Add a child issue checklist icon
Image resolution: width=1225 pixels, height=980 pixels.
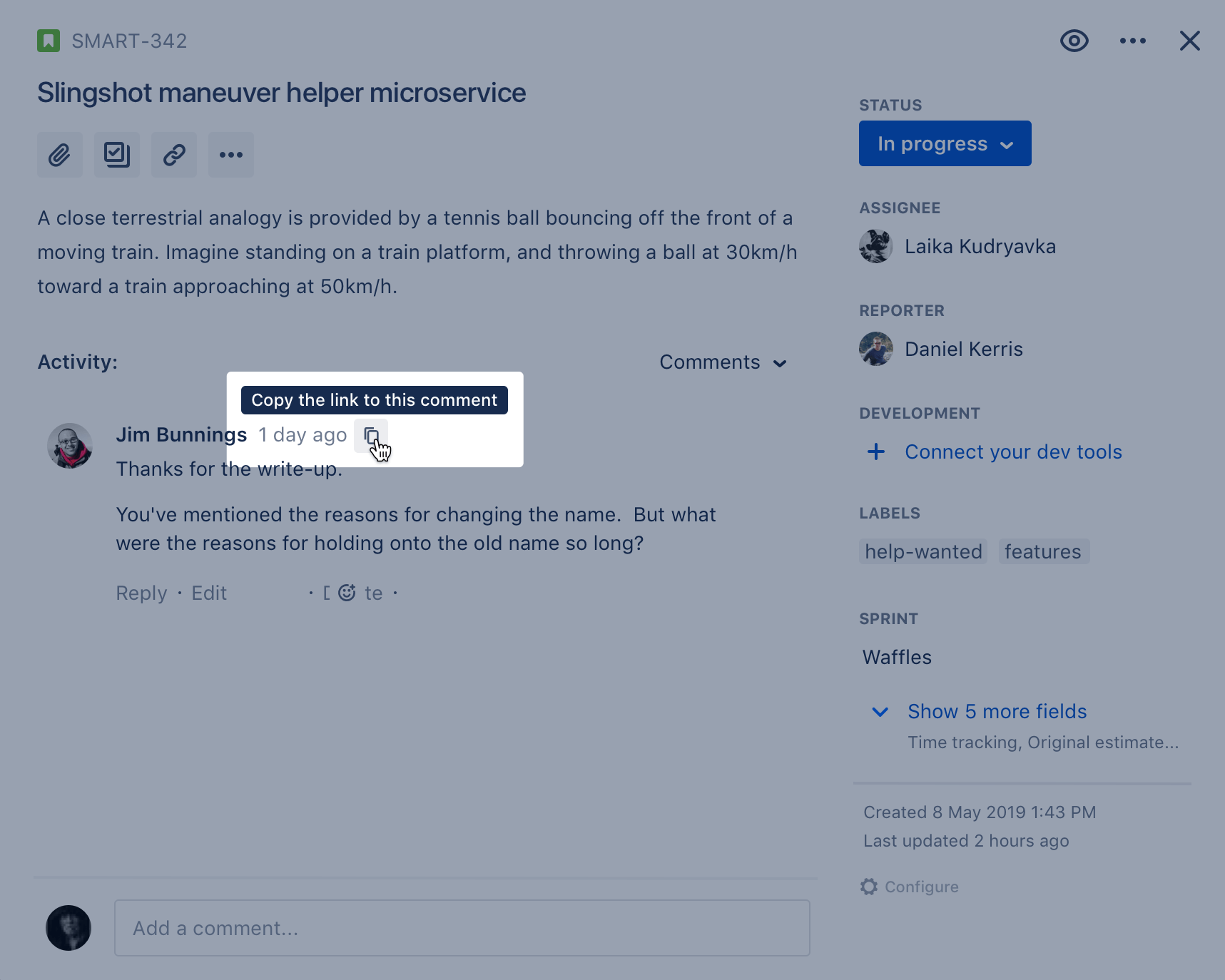pyautogui.click(x=117, y=155)
